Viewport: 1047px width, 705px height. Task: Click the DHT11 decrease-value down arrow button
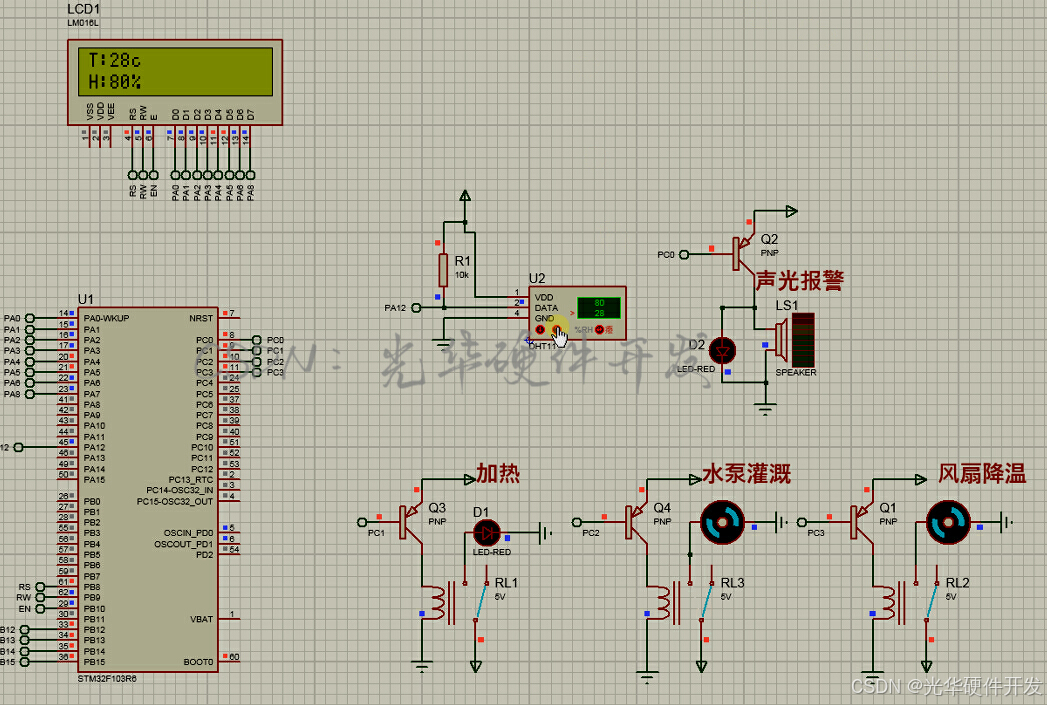point(540,330)
